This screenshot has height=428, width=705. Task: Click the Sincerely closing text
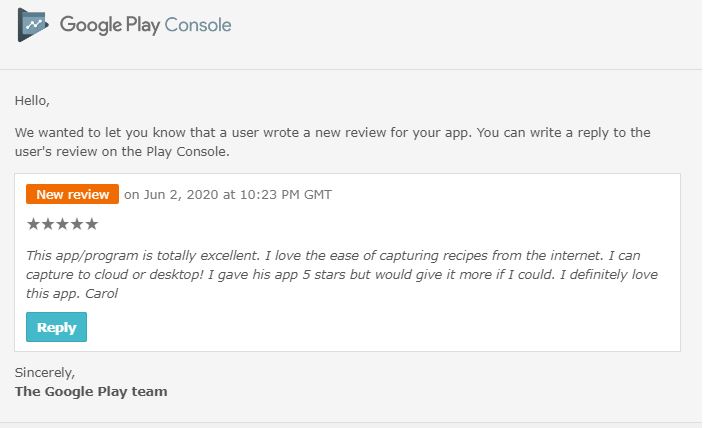click(x=45, y=373)
